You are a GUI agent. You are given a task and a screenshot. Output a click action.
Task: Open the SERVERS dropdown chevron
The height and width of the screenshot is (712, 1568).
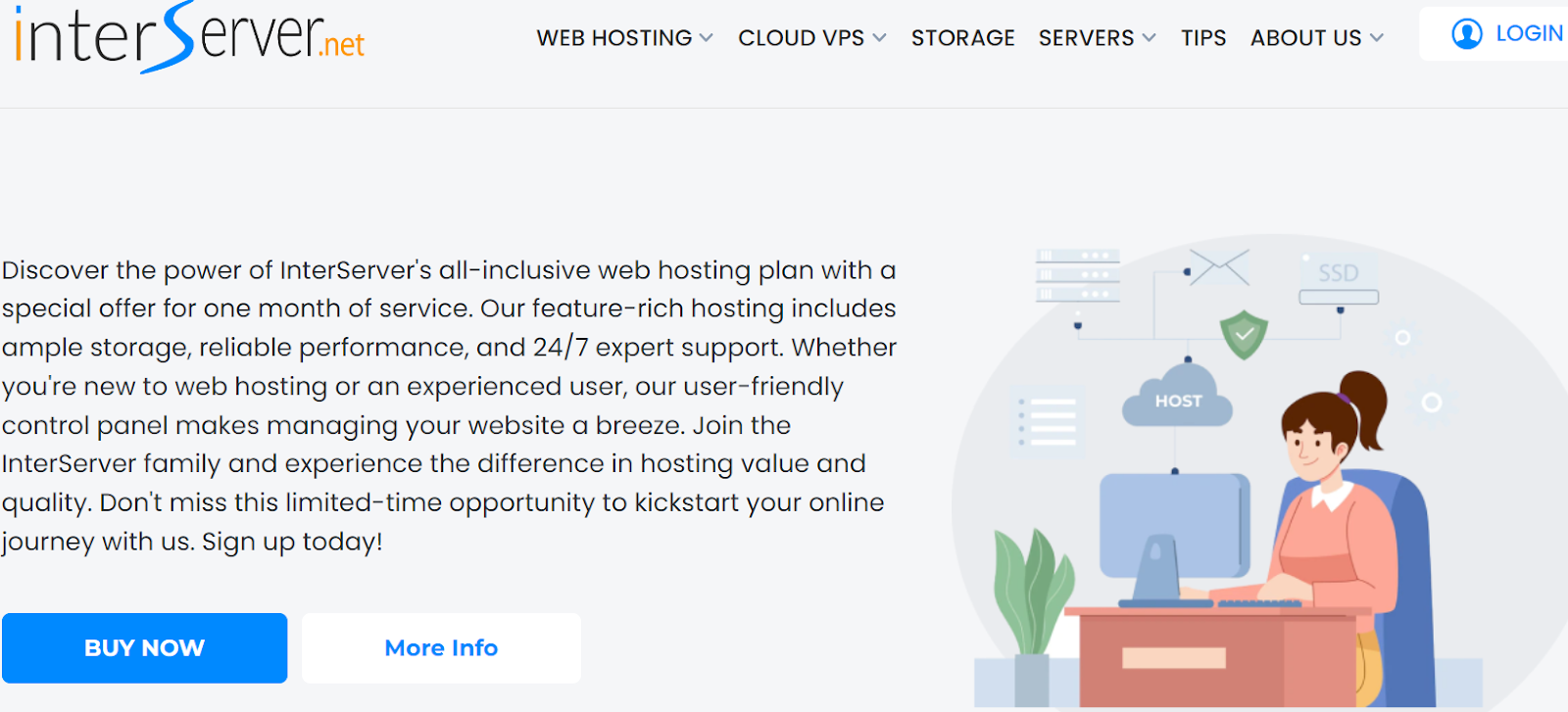click(1149, 38)
